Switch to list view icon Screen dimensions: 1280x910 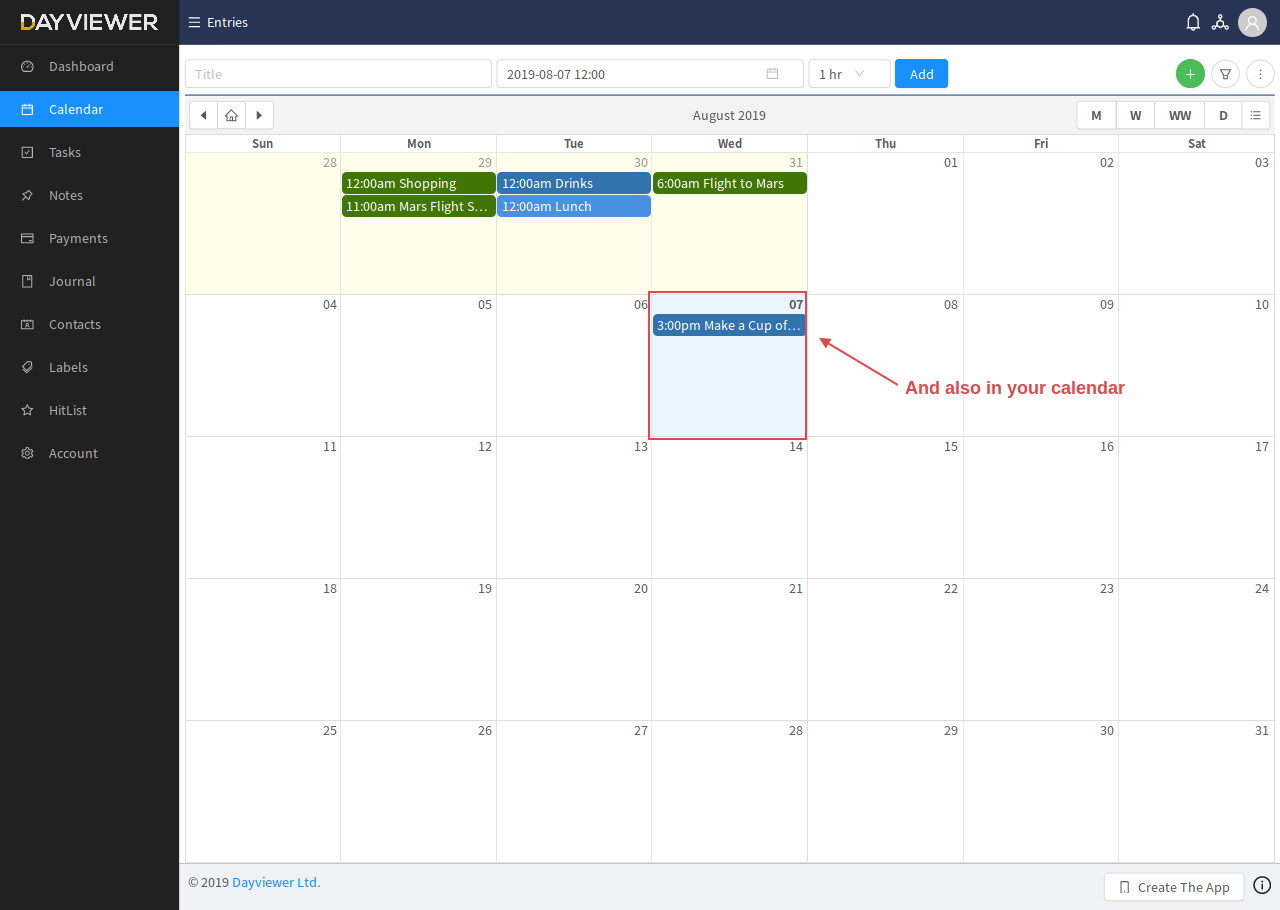click(1256, 115)
